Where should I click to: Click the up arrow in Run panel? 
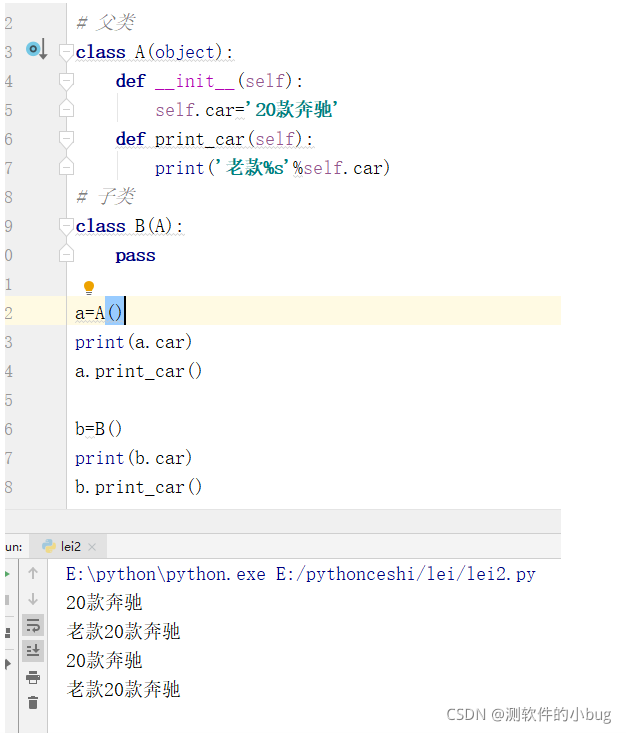33,573
